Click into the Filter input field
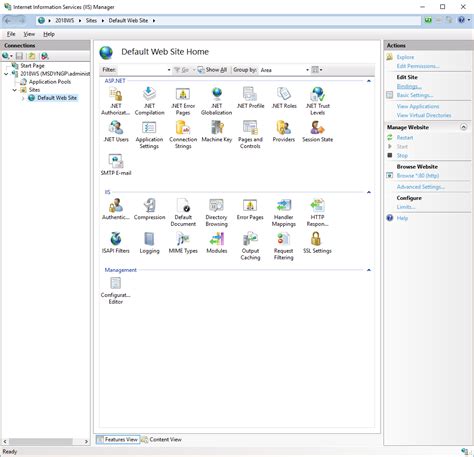 tap(142, 70)
